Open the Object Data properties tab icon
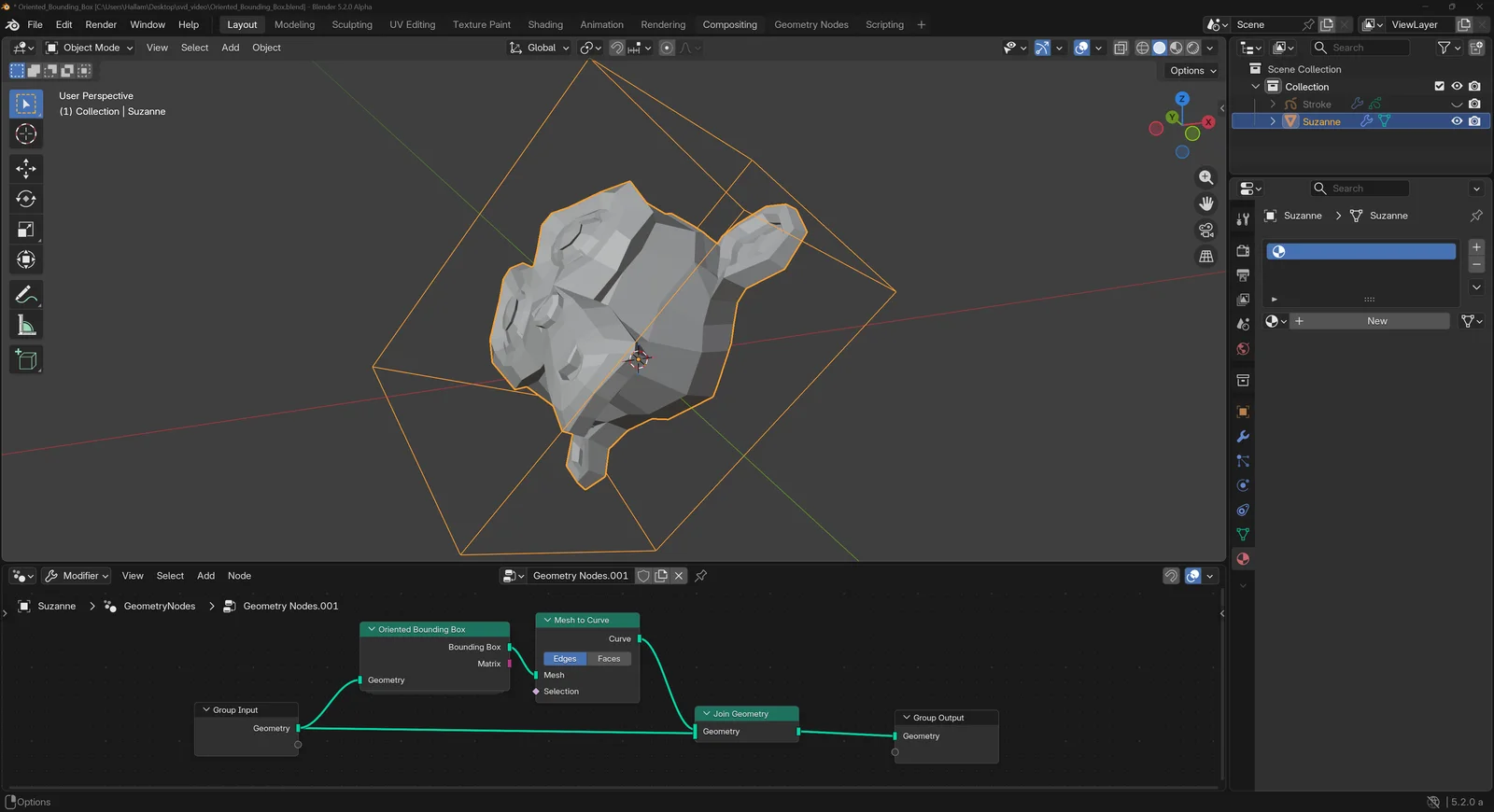Screen dimensions: 1494x812 [x=1243, y=535]
